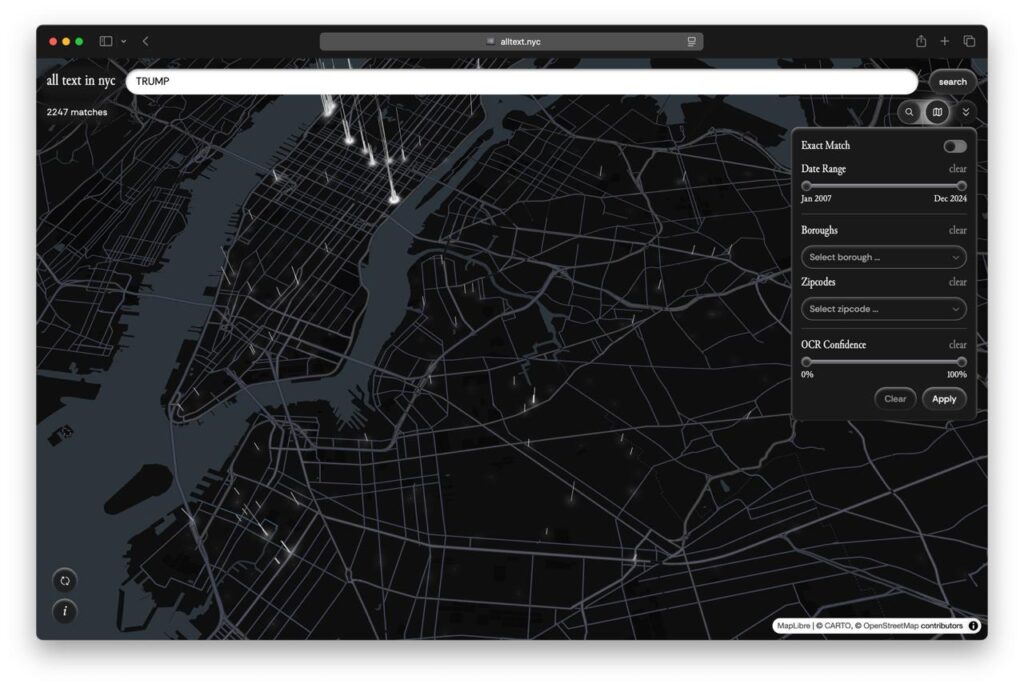Click the Clear button in filter panel

pyautogui.click(x=895, y=399)
